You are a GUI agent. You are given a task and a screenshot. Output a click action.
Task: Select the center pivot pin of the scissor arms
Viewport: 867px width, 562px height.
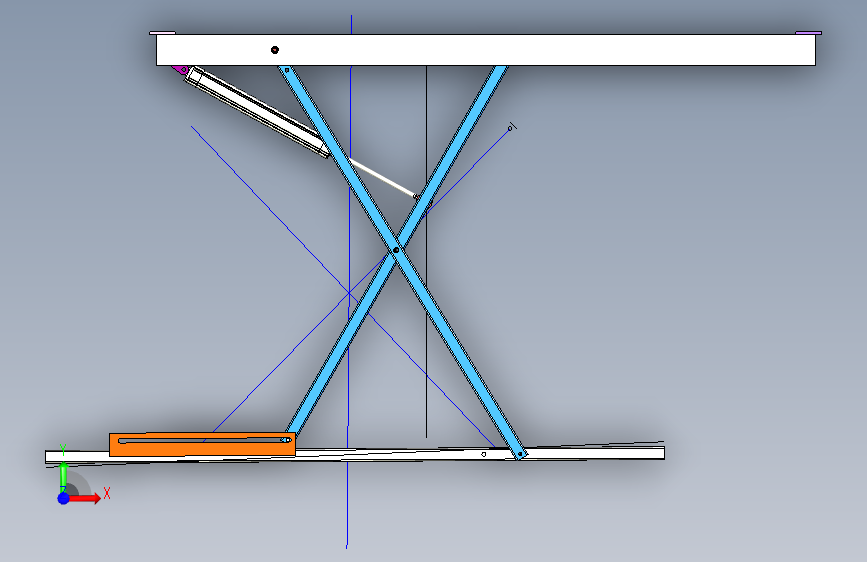[x=395, y=251]
